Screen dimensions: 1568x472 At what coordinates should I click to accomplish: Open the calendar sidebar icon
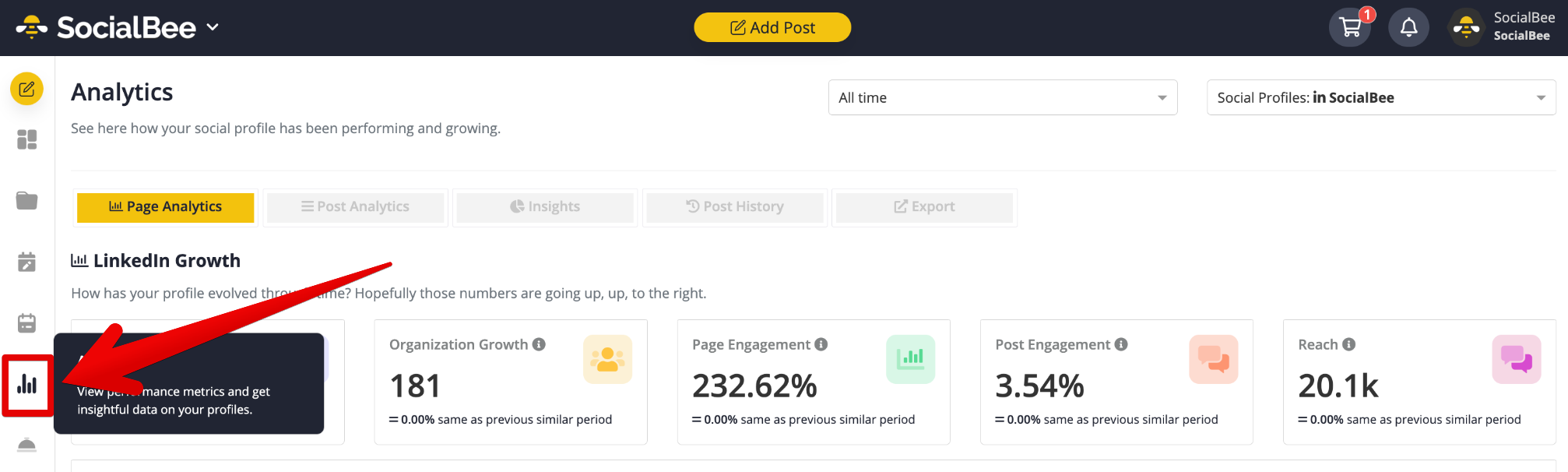26,322
